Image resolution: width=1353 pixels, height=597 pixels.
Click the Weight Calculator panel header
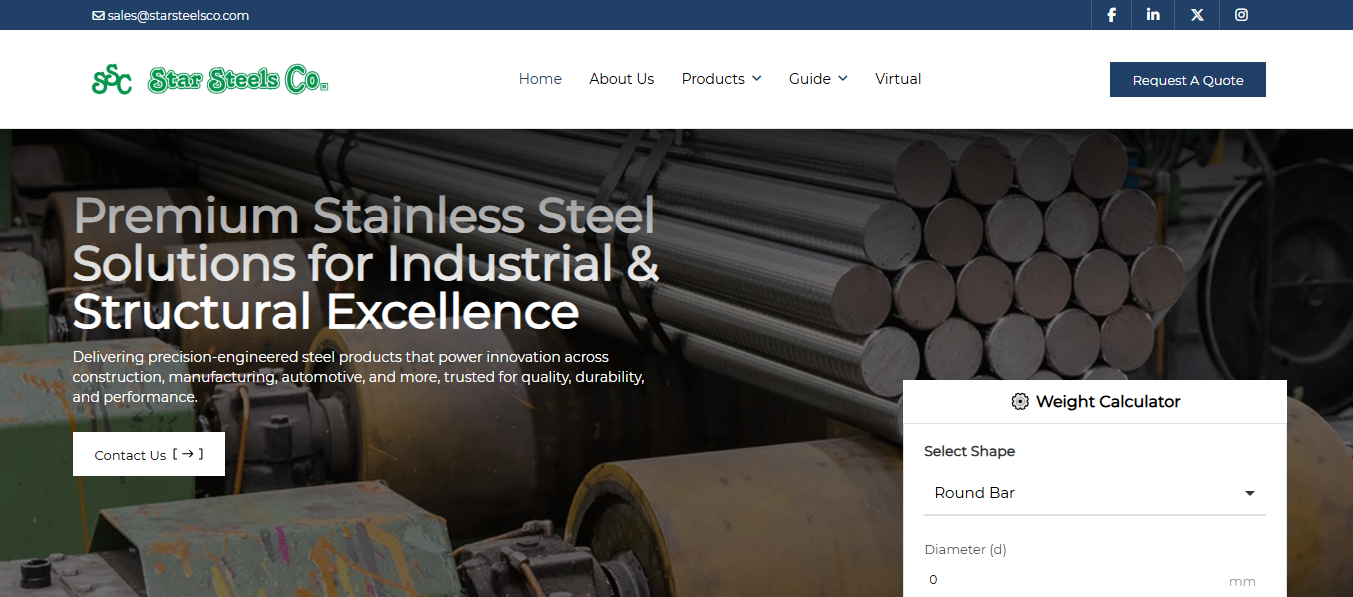click(1095, 402)
